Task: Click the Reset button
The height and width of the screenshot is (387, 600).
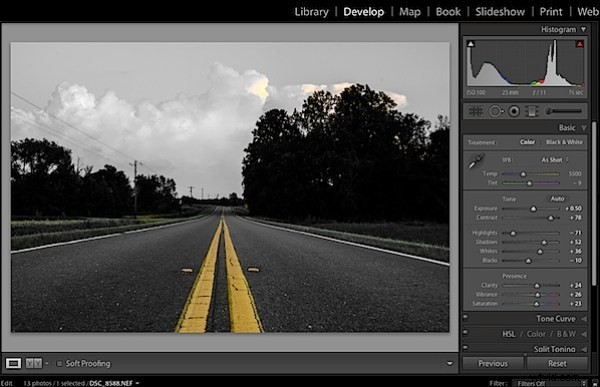Action: tap(557, 363)
